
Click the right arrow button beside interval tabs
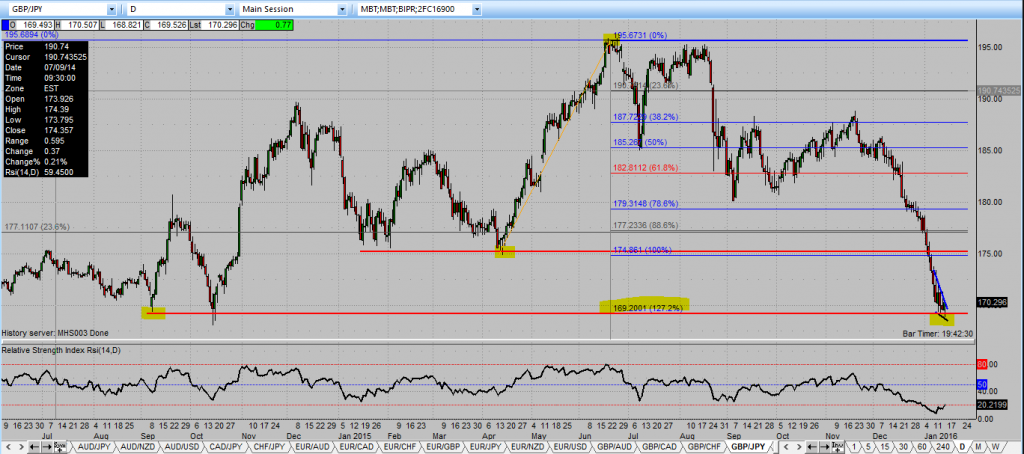pos(824,447)
